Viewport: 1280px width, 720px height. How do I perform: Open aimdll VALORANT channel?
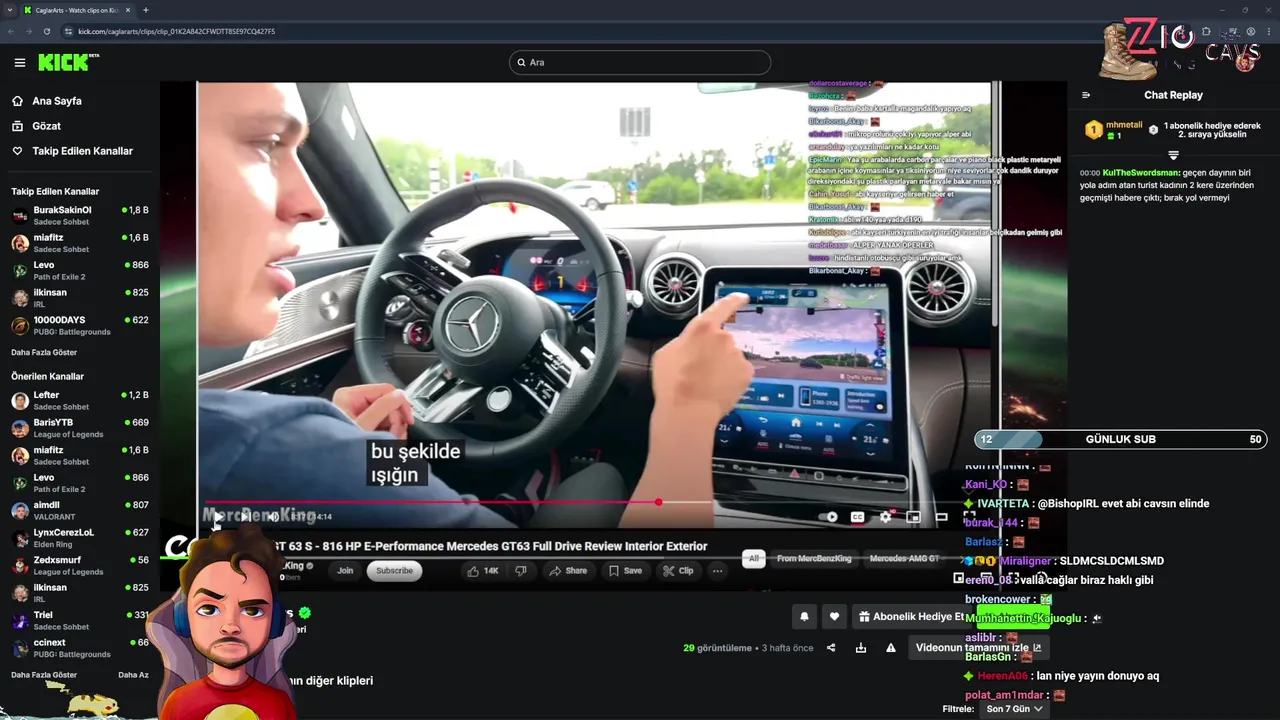[x=80, y=510]
